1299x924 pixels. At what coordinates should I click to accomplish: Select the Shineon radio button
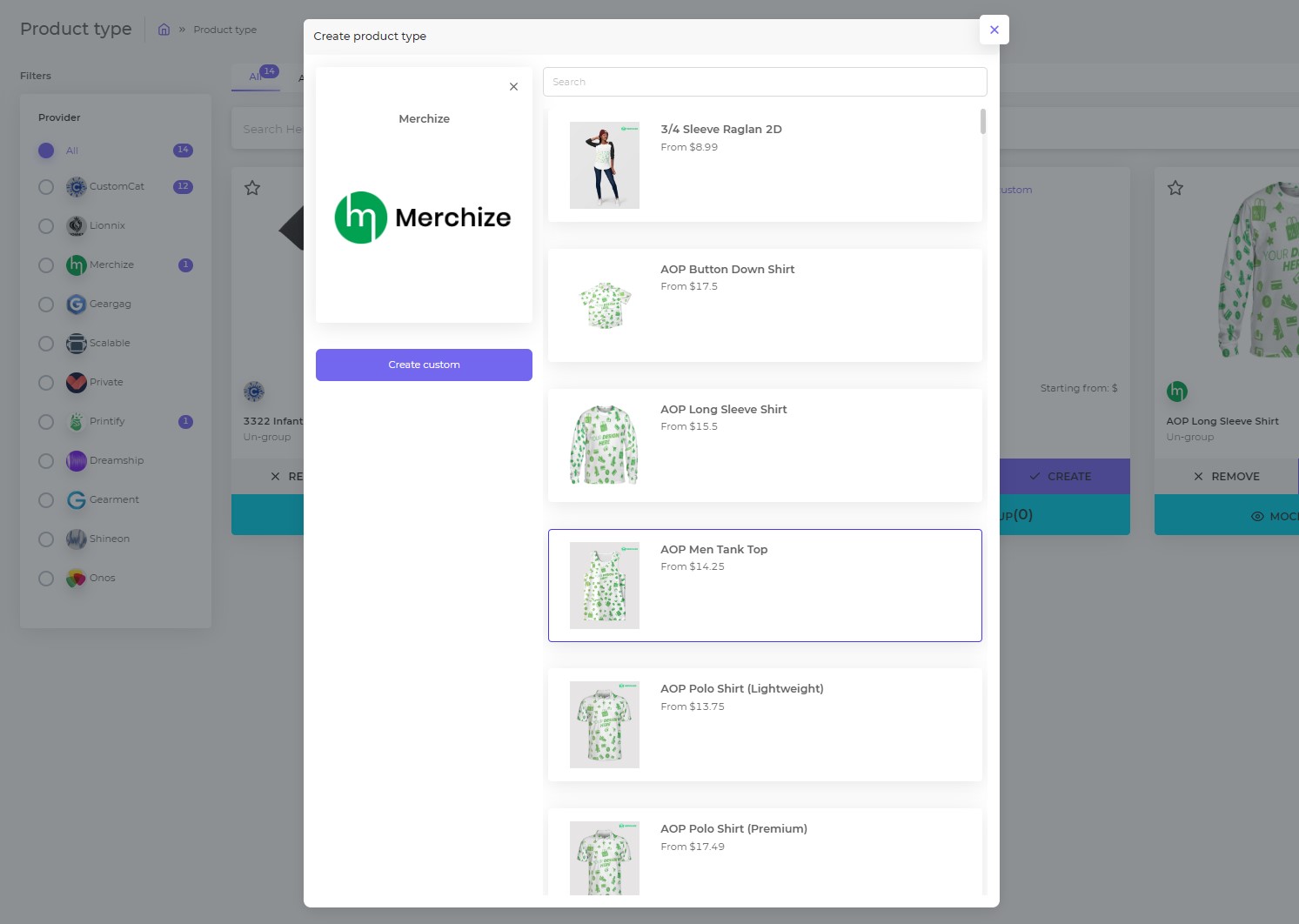point(46,539)
